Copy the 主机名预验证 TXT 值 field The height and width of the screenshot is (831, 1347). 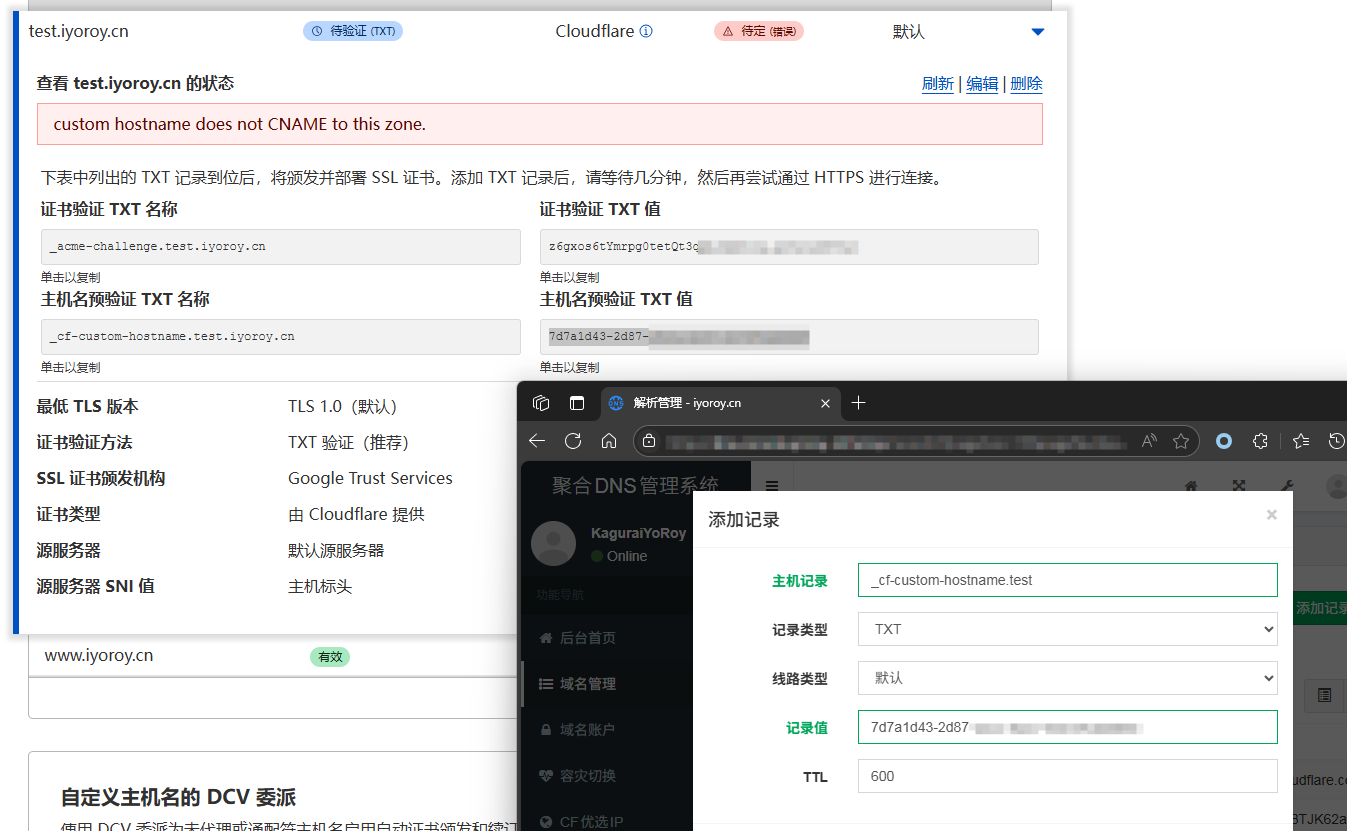click(x=789, y=336)
